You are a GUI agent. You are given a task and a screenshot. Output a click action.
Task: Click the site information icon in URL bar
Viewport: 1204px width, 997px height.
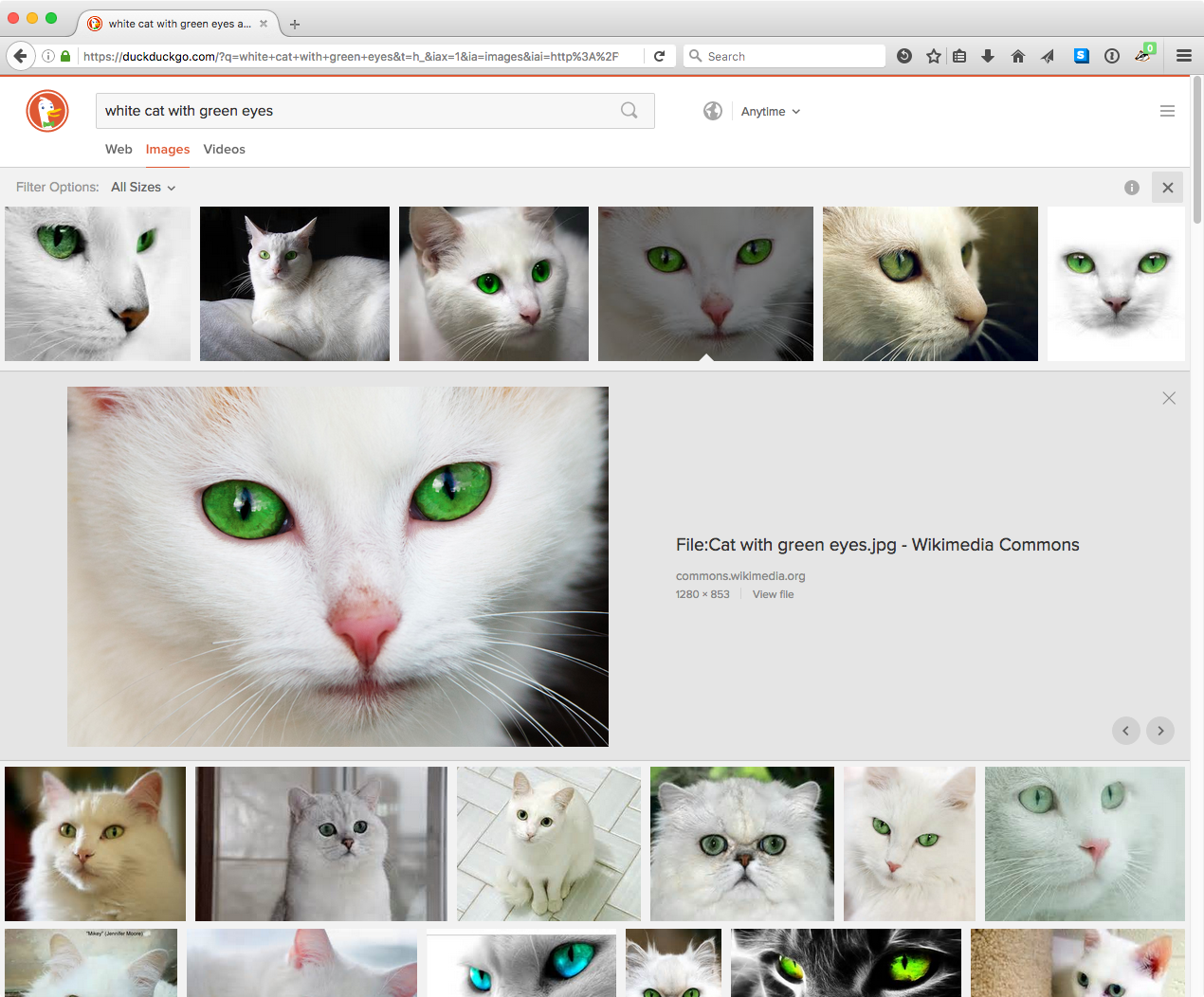[47, 56]
